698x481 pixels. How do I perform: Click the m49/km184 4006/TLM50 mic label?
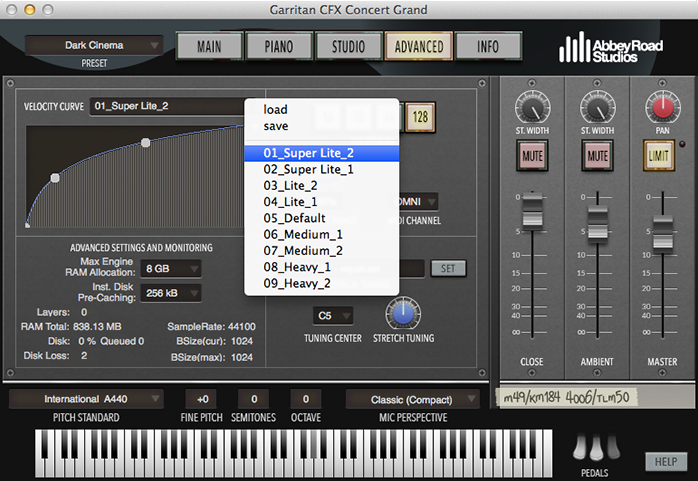click(566, 397)
